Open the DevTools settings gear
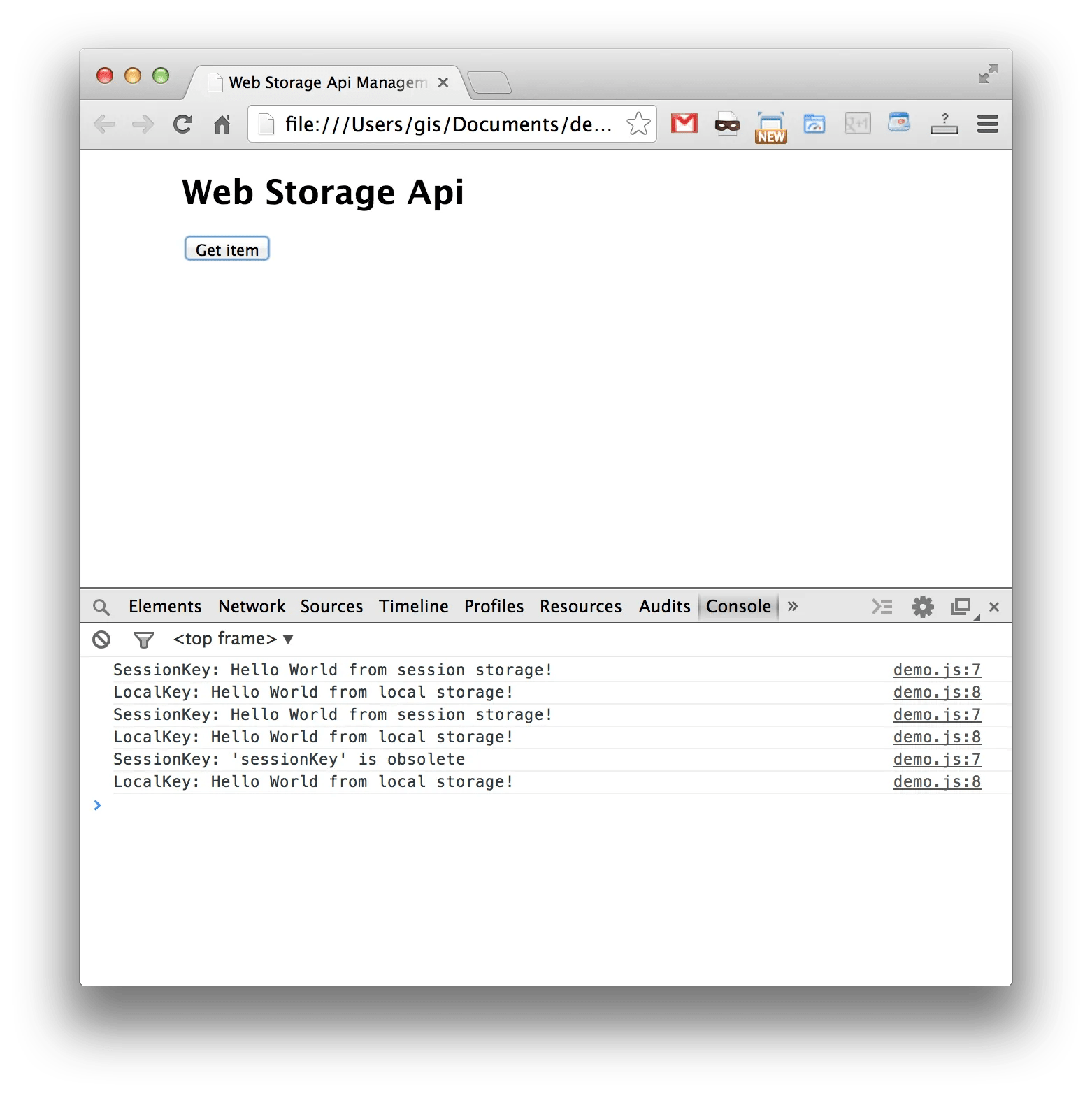1092x1096 pixels. [922, 606]
